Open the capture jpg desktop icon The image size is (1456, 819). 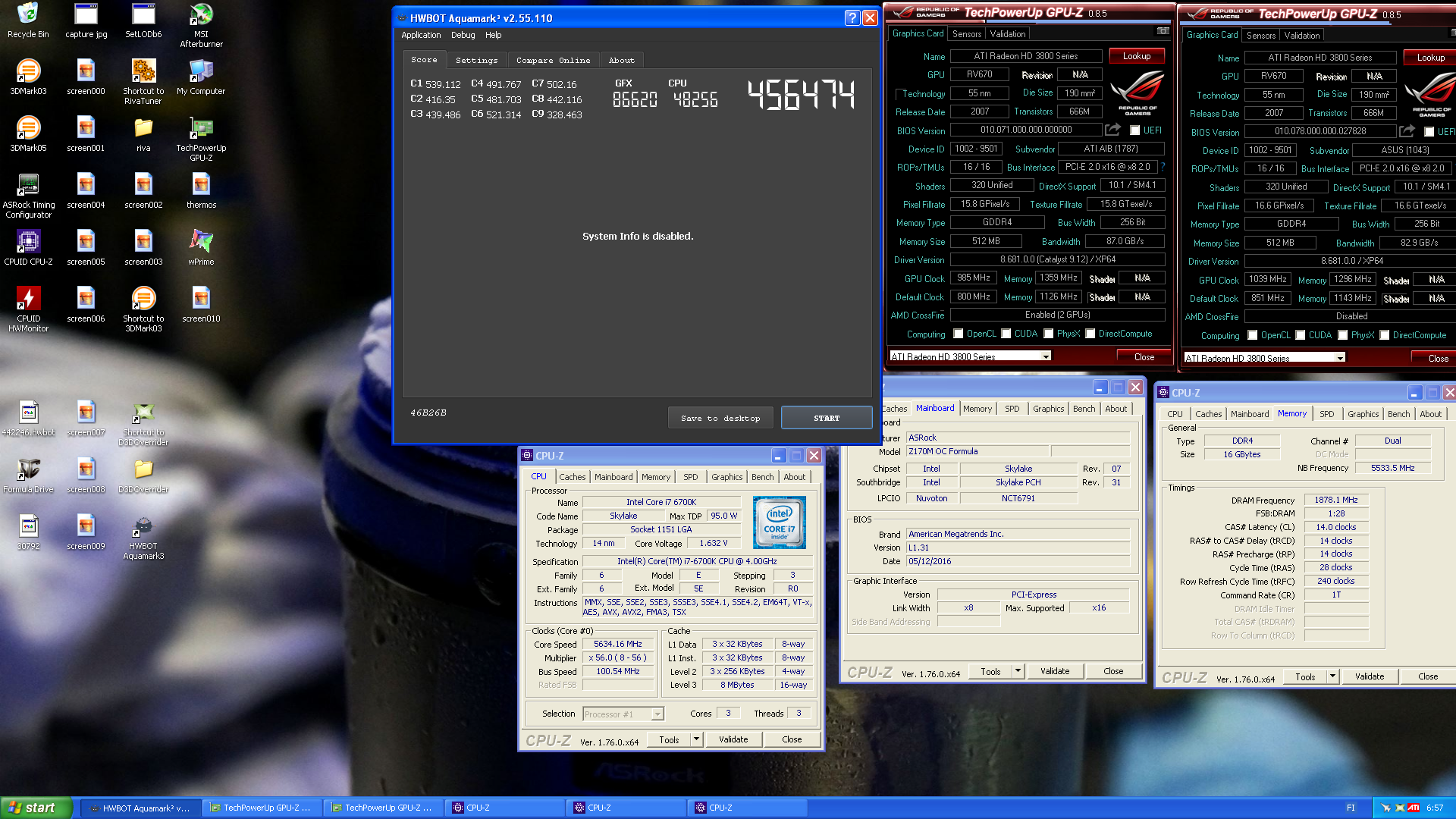(x=86, y=20)
